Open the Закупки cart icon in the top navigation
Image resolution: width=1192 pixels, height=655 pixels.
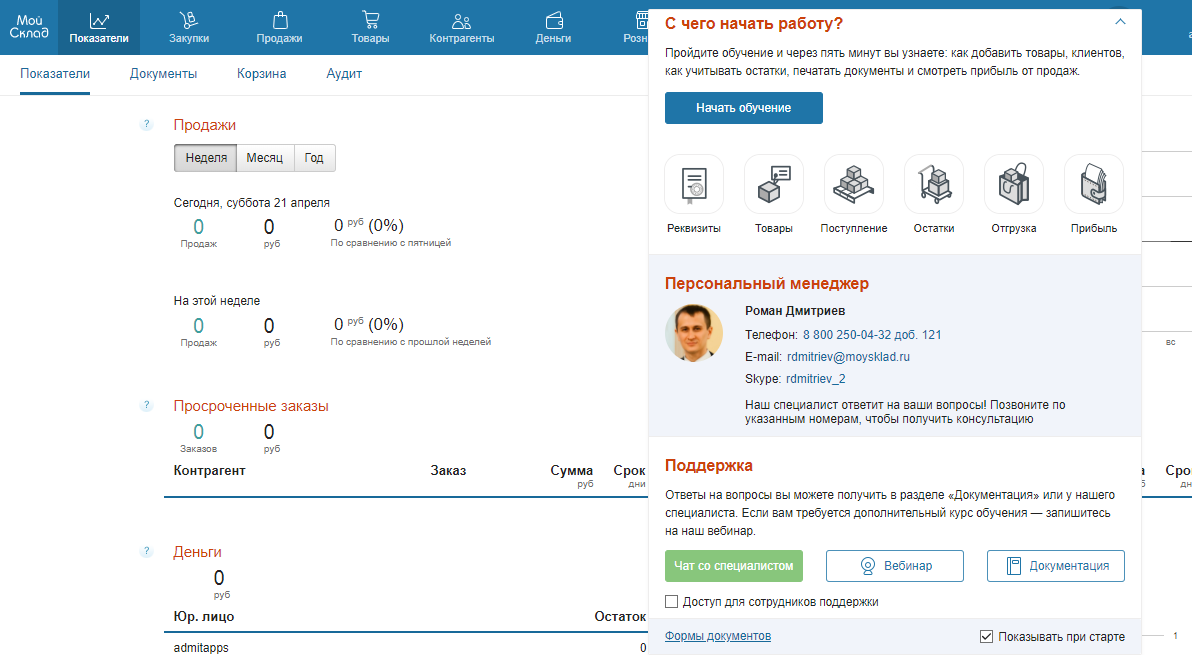(x=188, y=20)
